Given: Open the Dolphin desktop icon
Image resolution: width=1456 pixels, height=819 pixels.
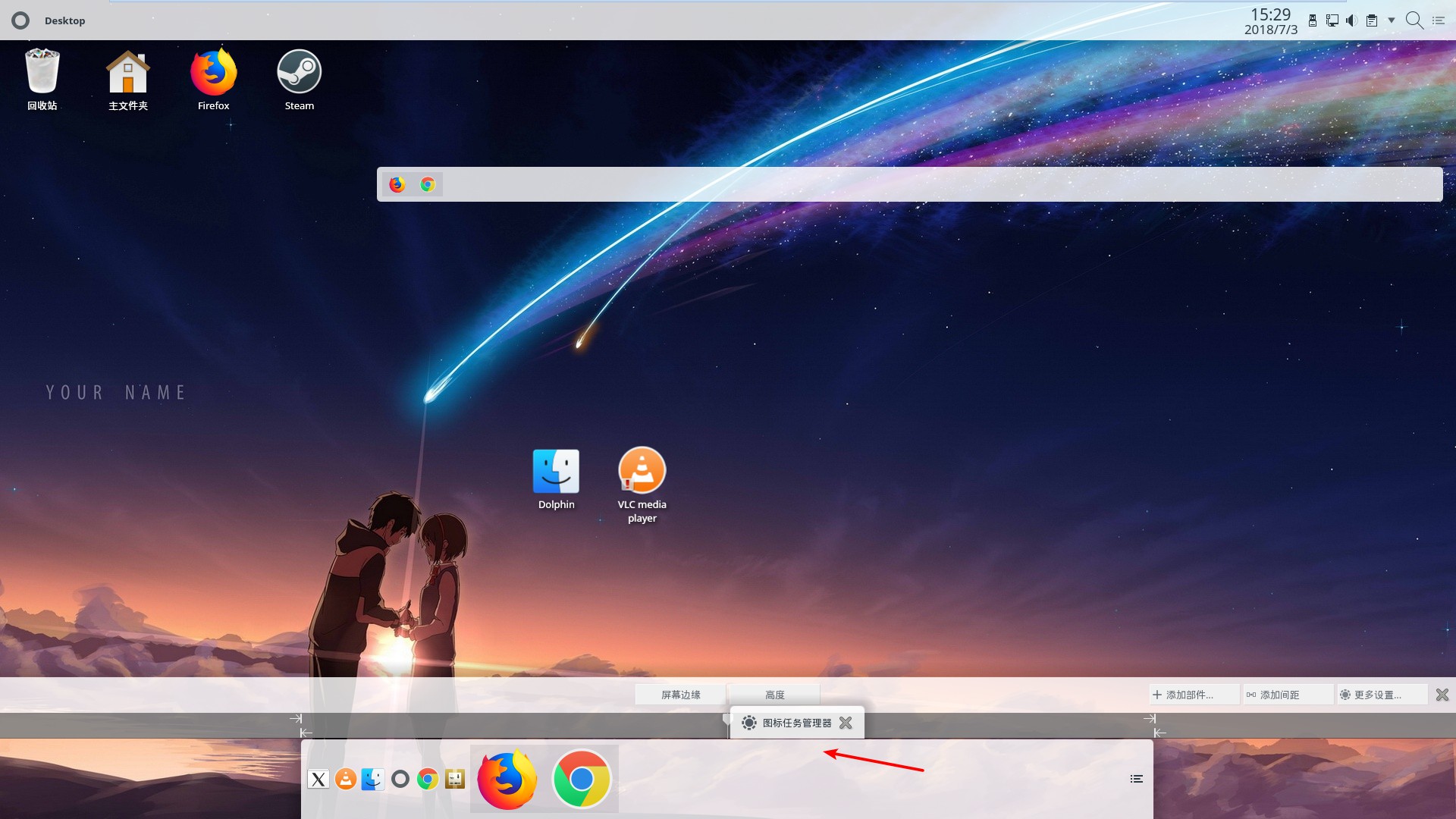Looking at the screenshot, I should [556, 479].
